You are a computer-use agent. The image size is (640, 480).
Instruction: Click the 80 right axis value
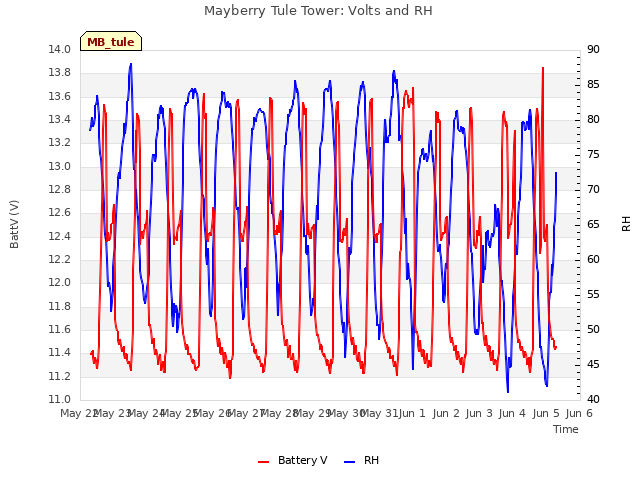(593, 120)
